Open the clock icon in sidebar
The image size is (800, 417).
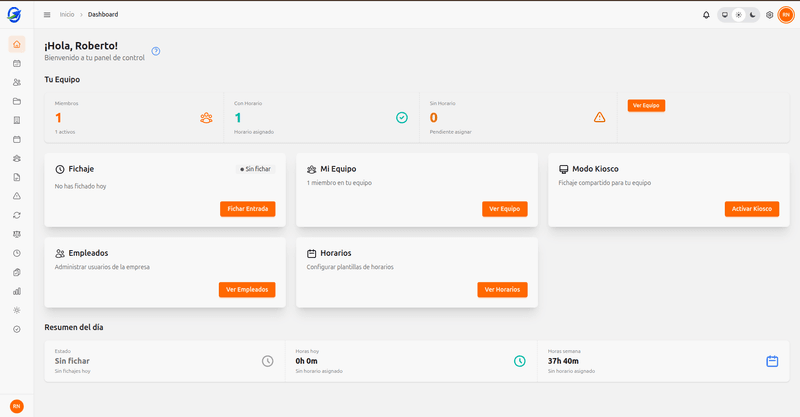16,253
